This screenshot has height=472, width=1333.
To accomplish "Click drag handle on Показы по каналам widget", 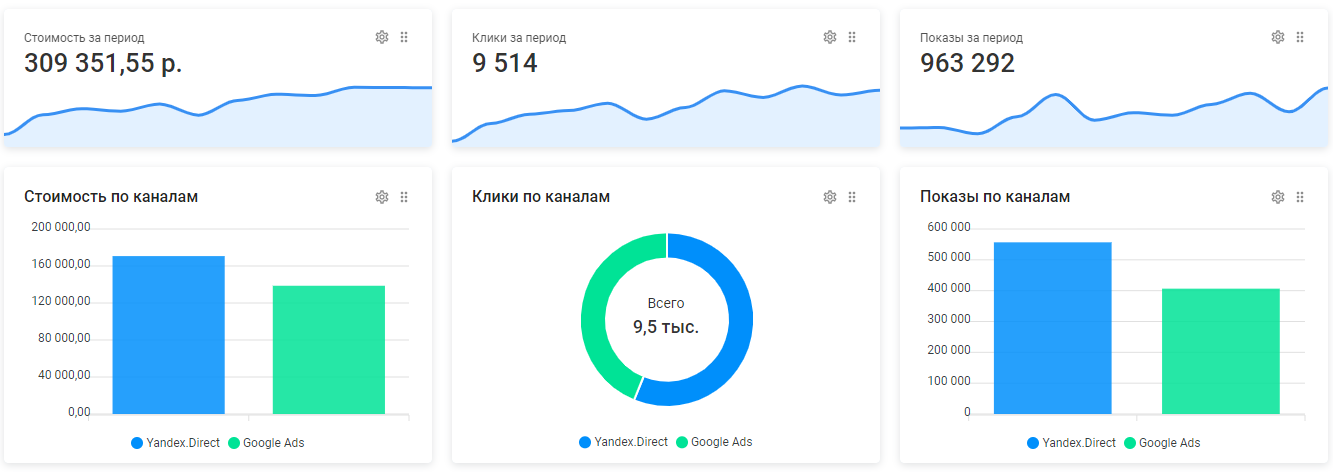I will tap(1300, 197).
